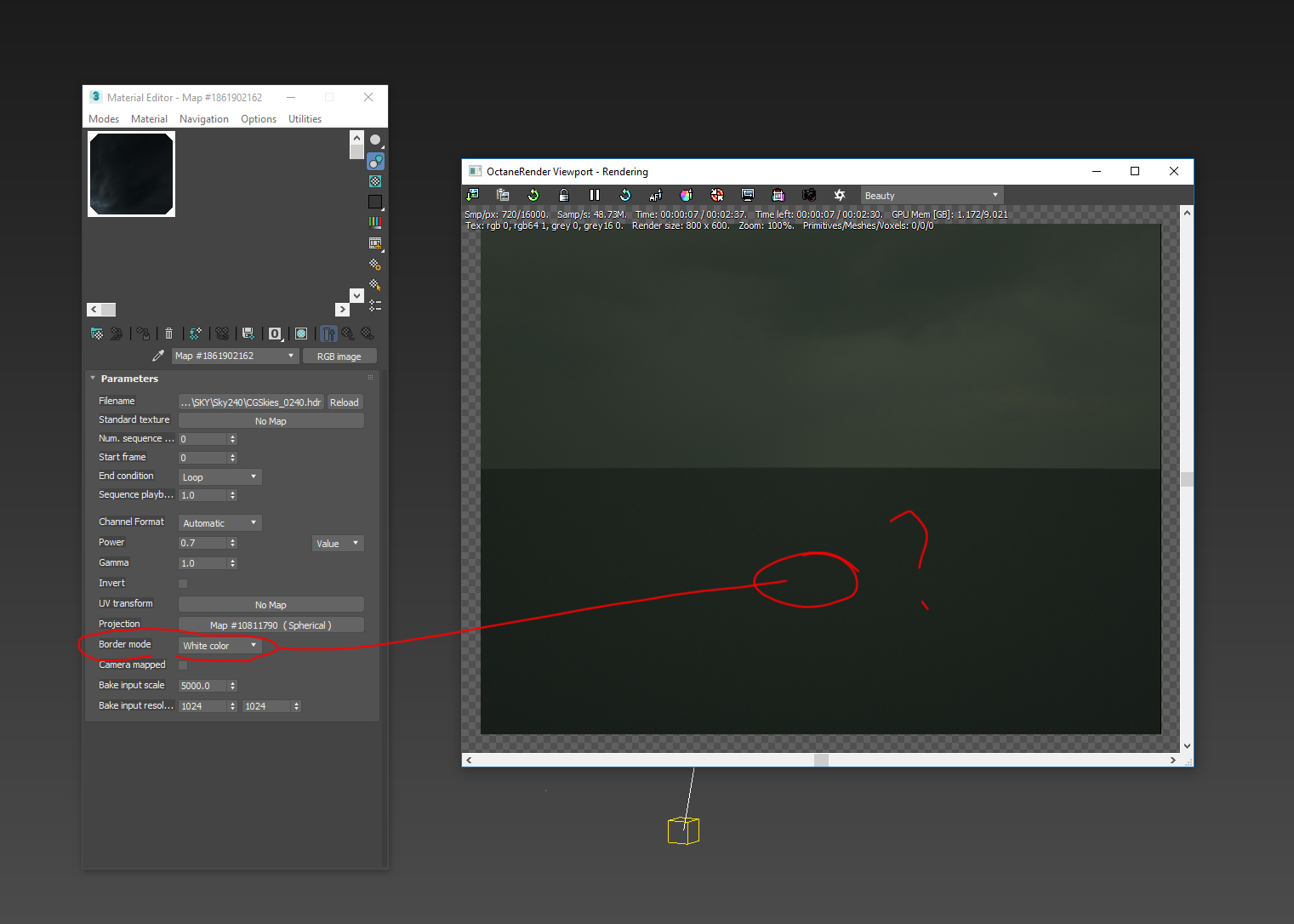1294x924 pixels.
Task: Open the Border mode White color dropdown
Action: point(220,646)
